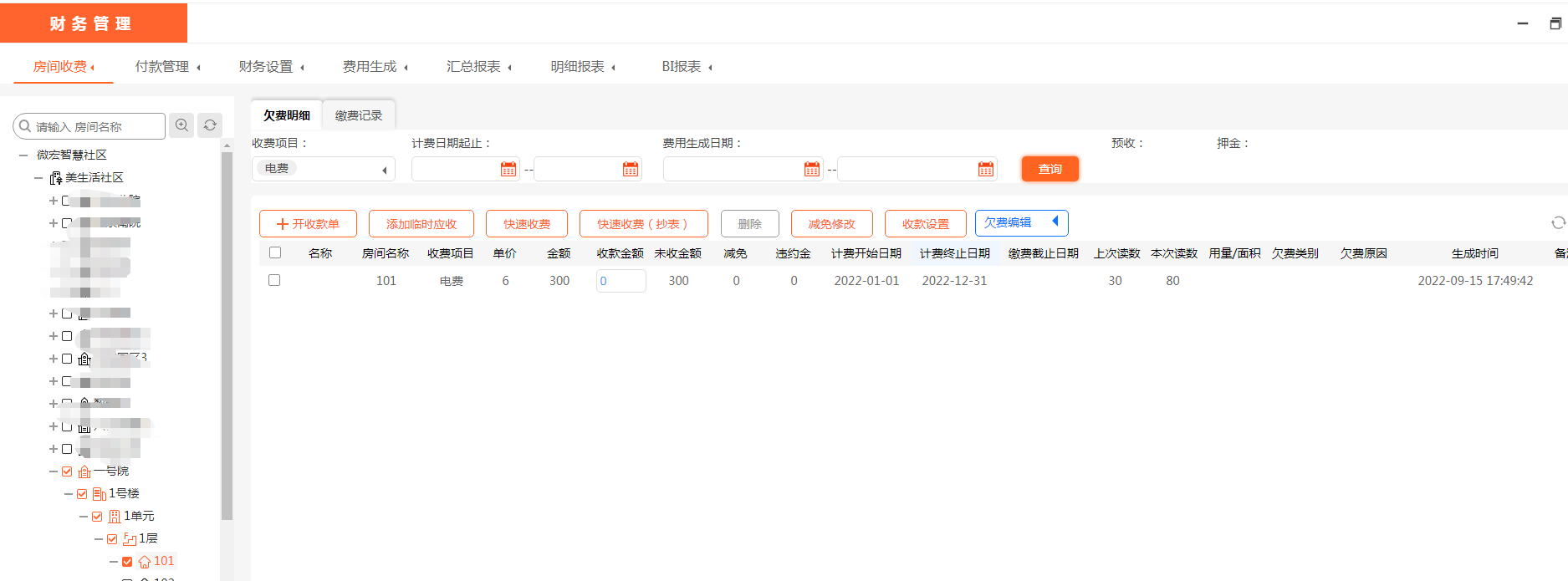Open the 收费项目 dropdown showing 电费

coord(323,169)
